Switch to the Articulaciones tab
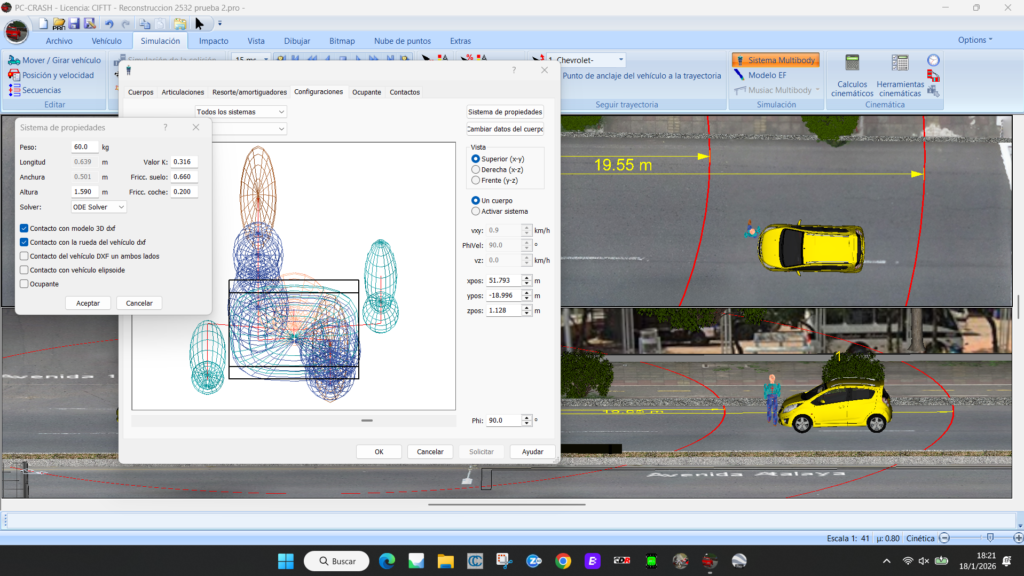 coord(183,92)
